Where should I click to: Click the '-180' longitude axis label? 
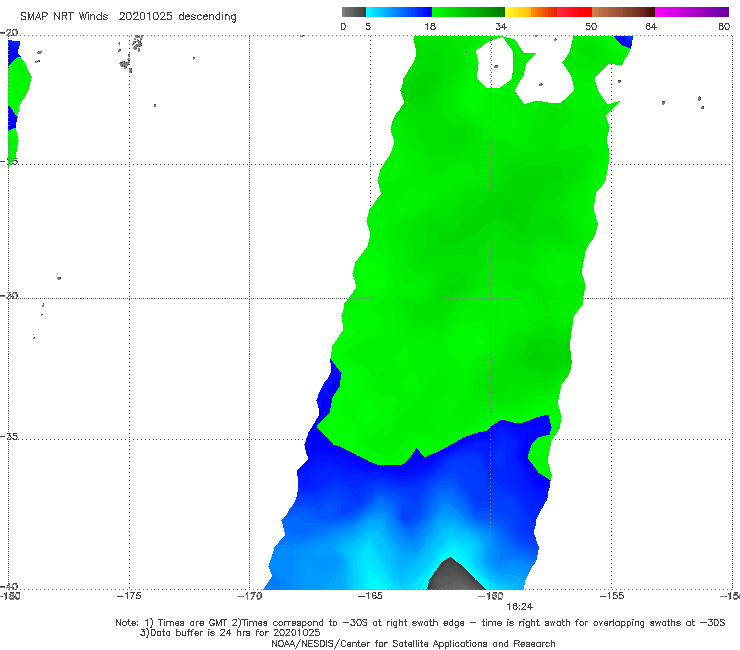tap(10, 596)
